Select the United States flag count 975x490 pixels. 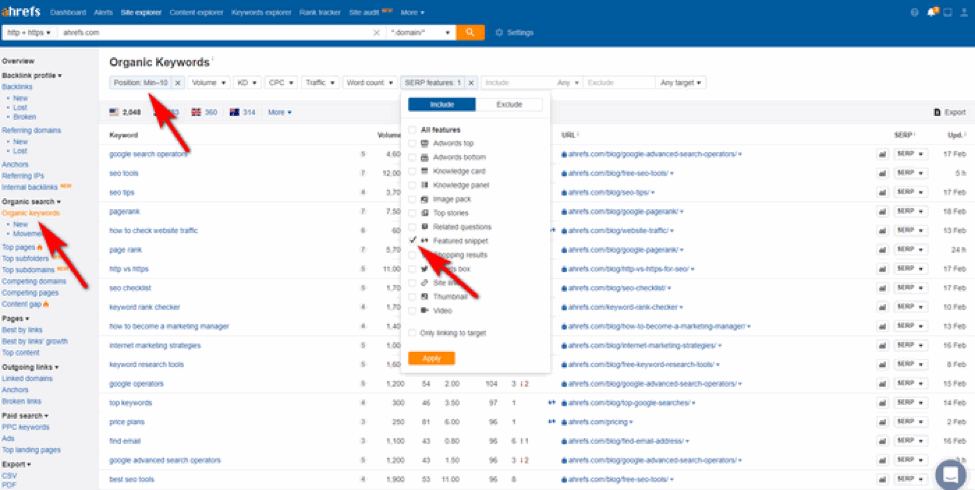125,113
